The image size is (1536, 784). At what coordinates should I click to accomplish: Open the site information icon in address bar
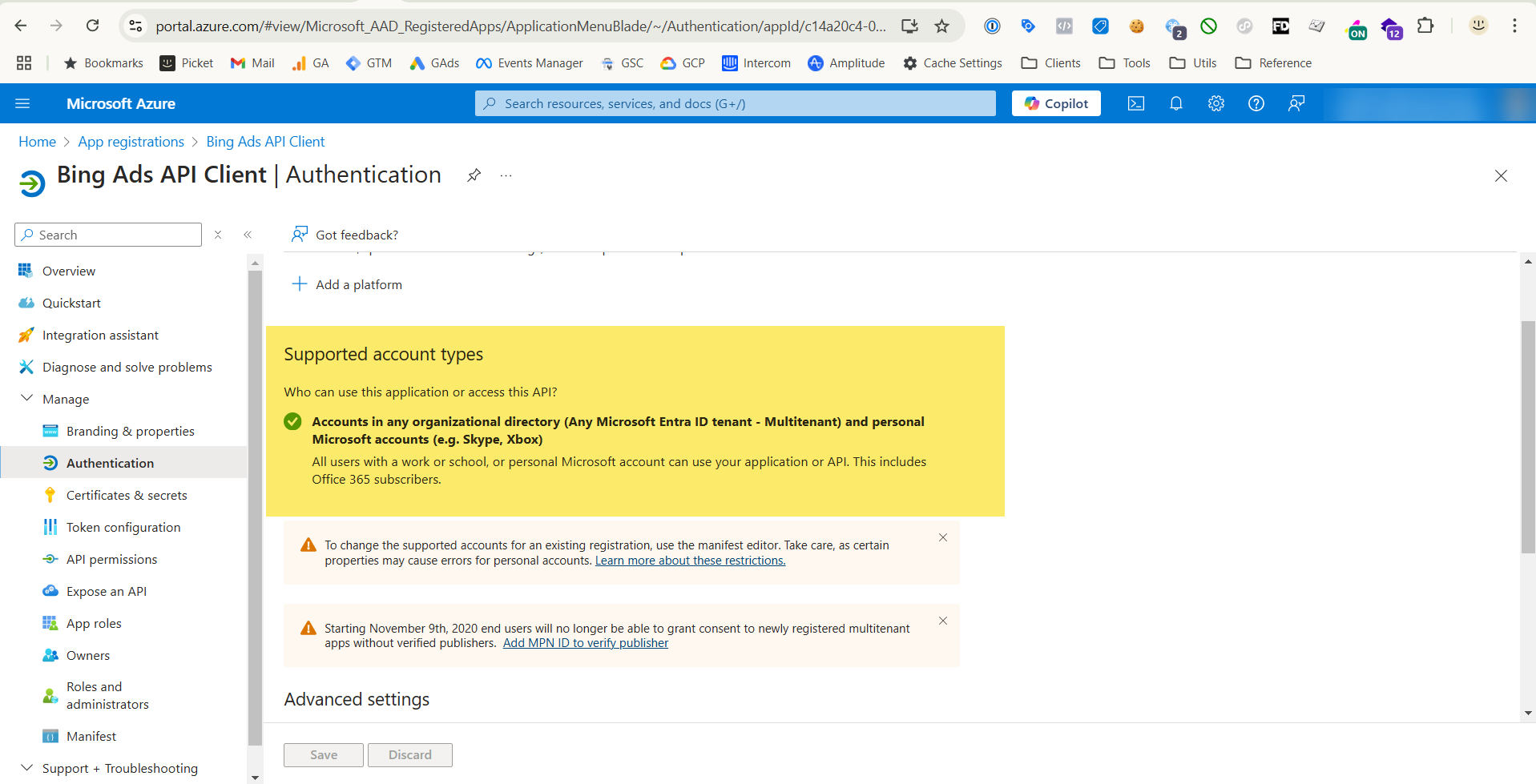tap(136, 26)
